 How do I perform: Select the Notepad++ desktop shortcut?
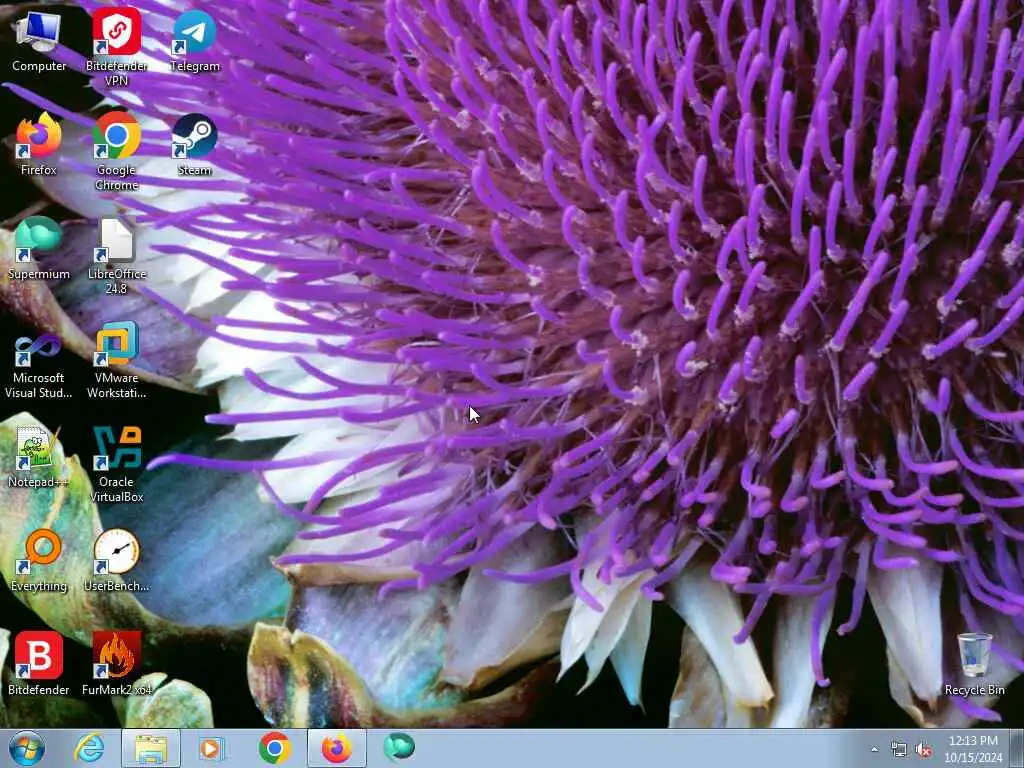[39, 456]
